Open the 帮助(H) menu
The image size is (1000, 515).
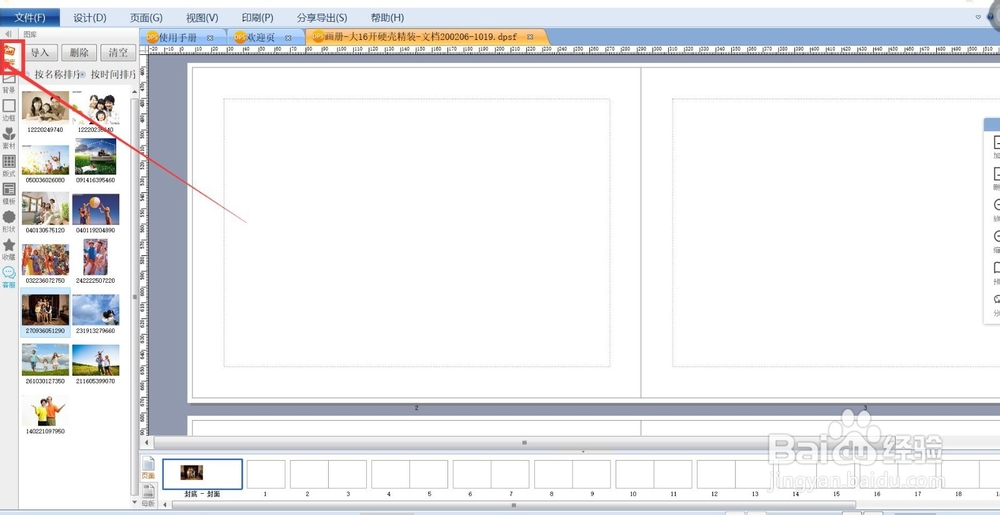click(387, 18)
